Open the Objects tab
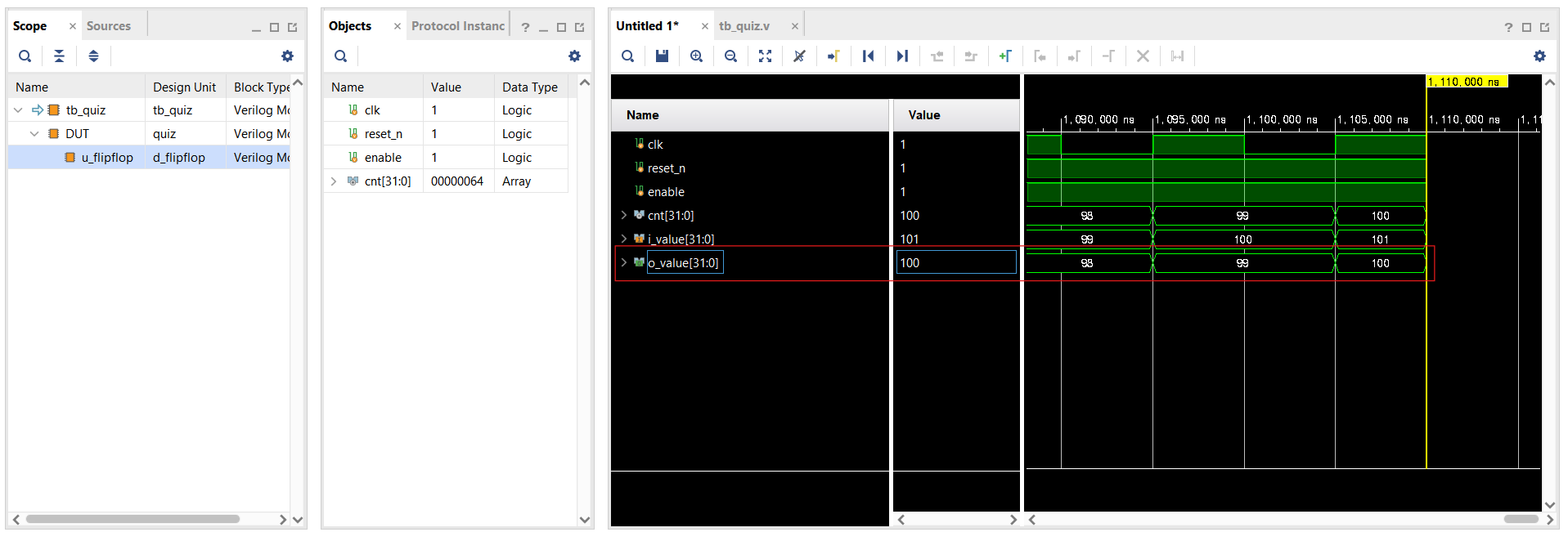Image resolution: width=1568 pixels, height=541 pixels. pos(350,26)
